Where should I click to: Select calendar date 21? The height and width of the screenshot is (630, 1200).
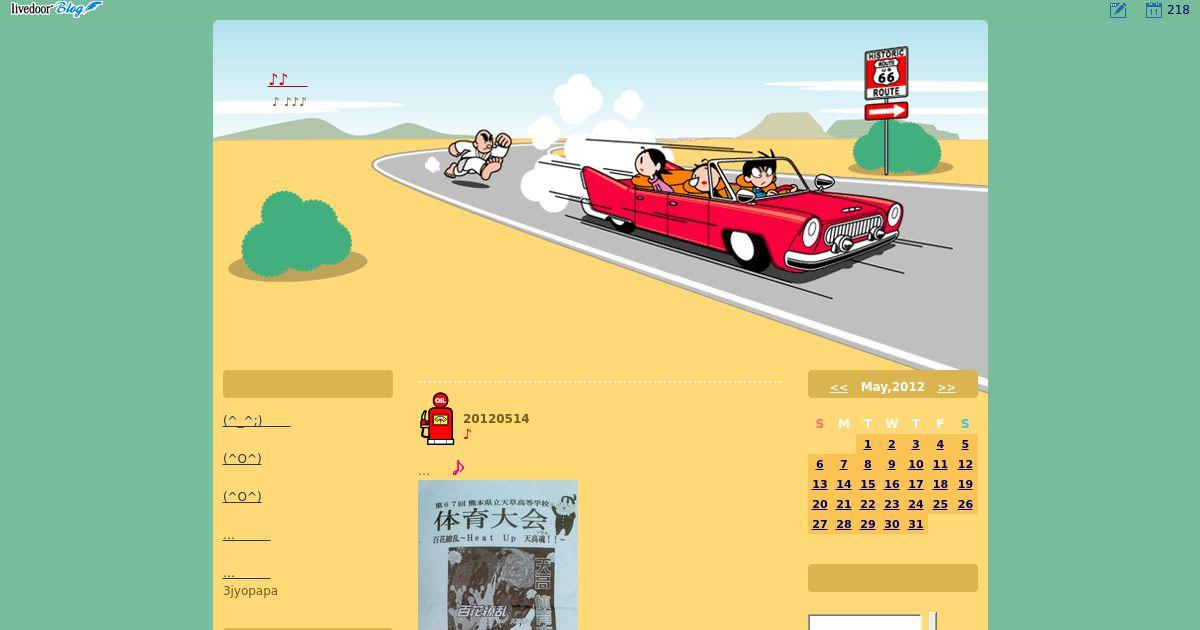pos(843,504)
